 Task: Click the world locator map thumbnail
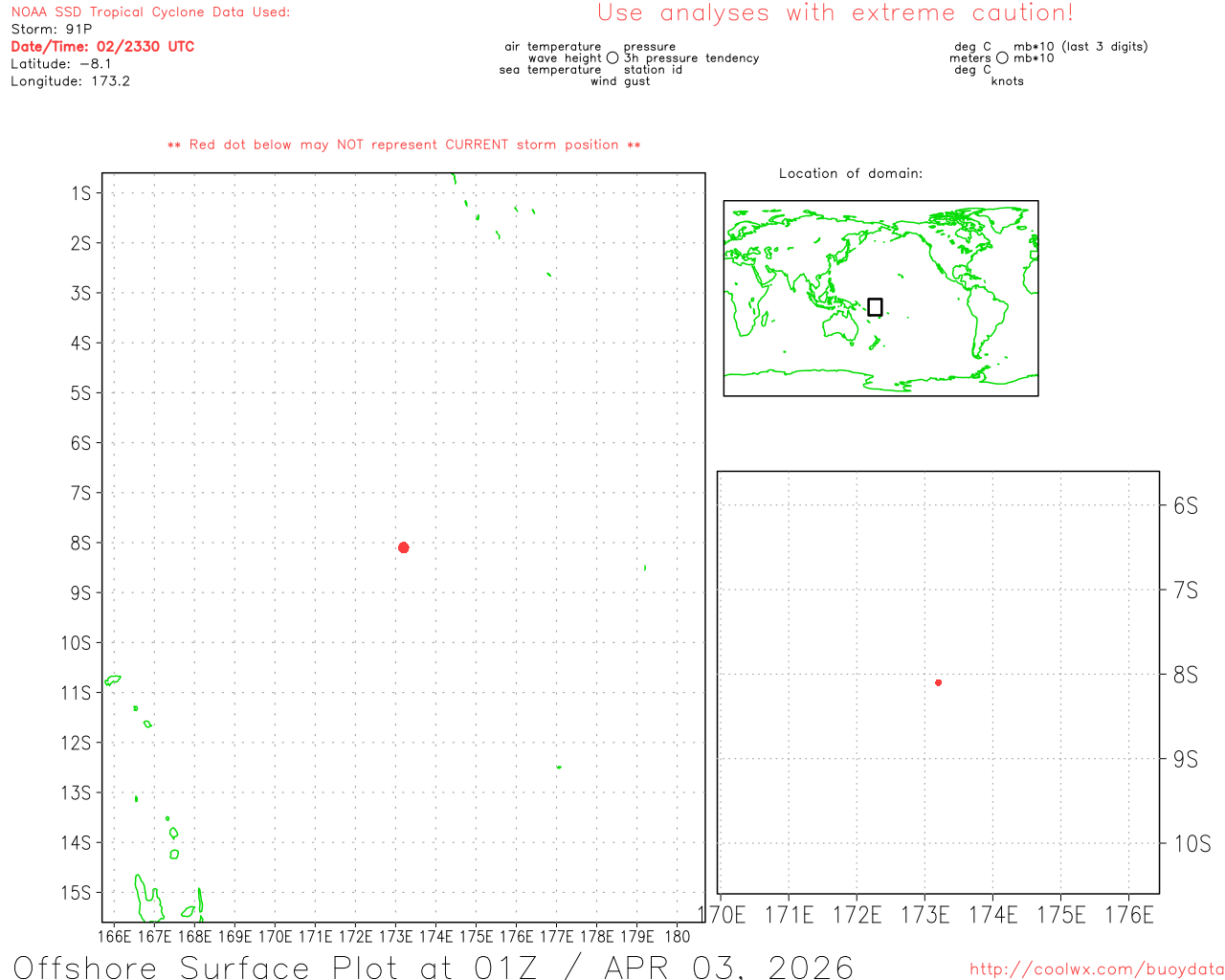tap(880, 299)
